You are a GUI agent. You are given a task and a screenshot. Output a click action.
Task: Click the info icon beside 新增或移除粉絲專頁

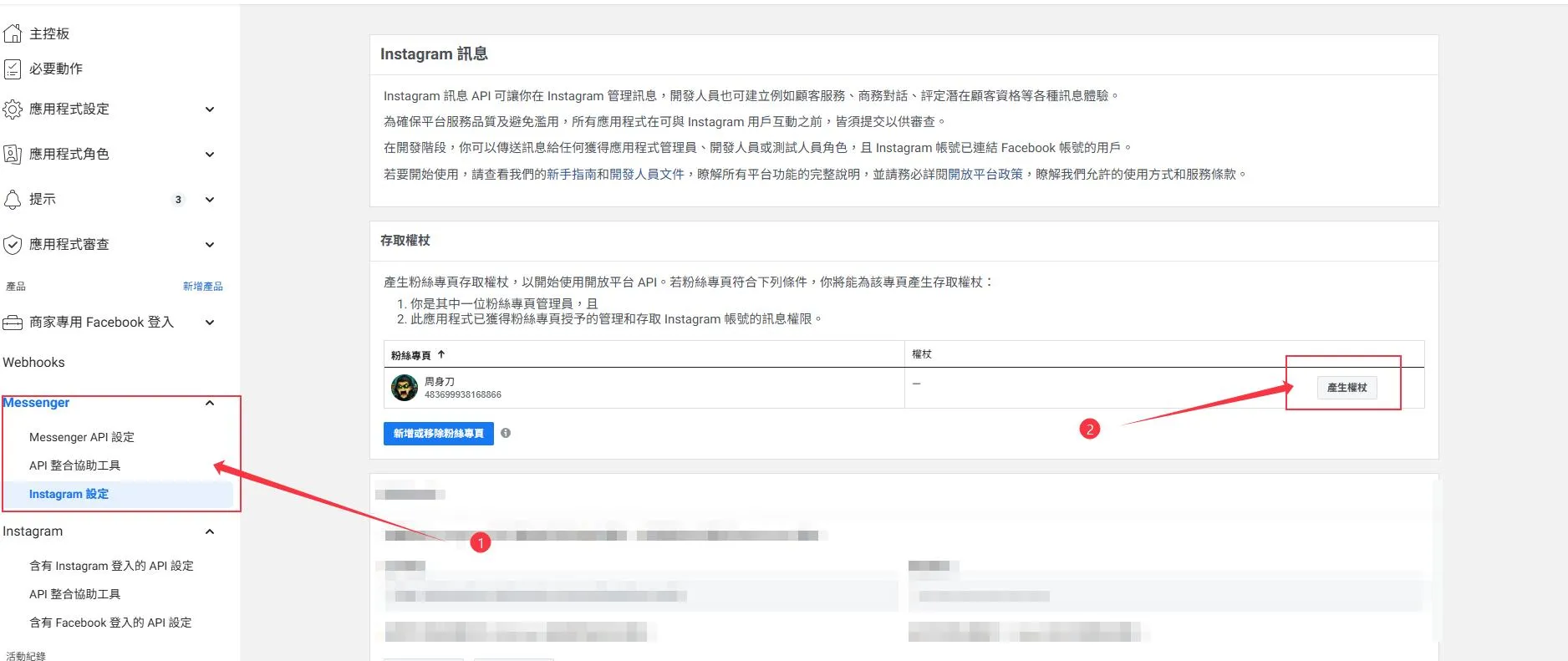(x=506, y=433)
